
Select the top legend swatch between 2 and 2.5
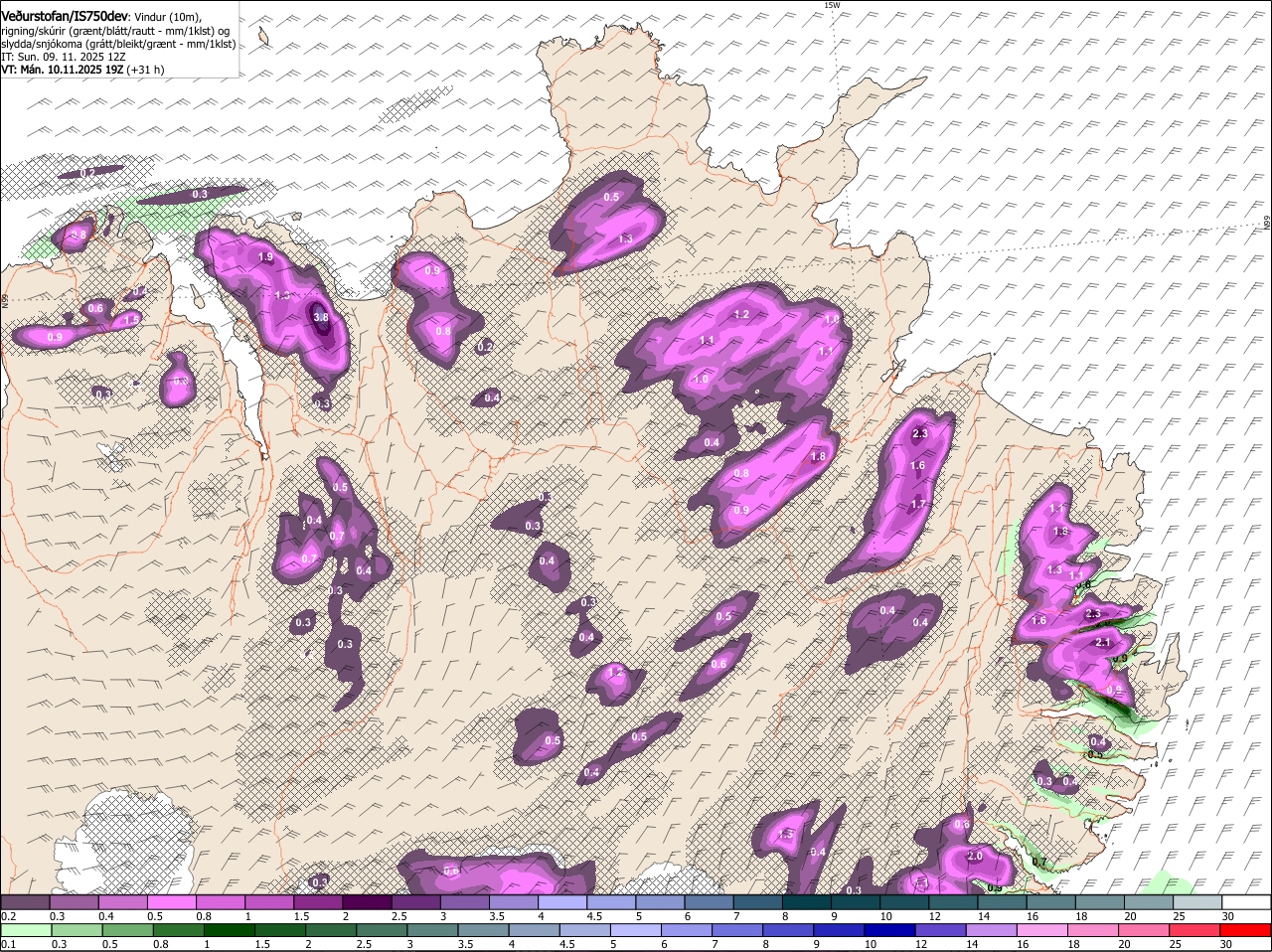368,901
